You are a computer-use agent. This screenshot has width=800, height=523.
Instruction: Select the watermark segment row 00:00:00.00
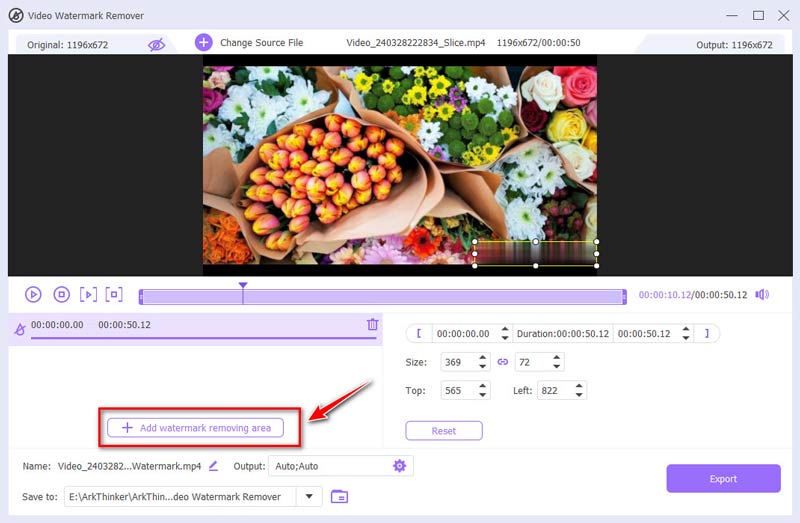point(195,329)
